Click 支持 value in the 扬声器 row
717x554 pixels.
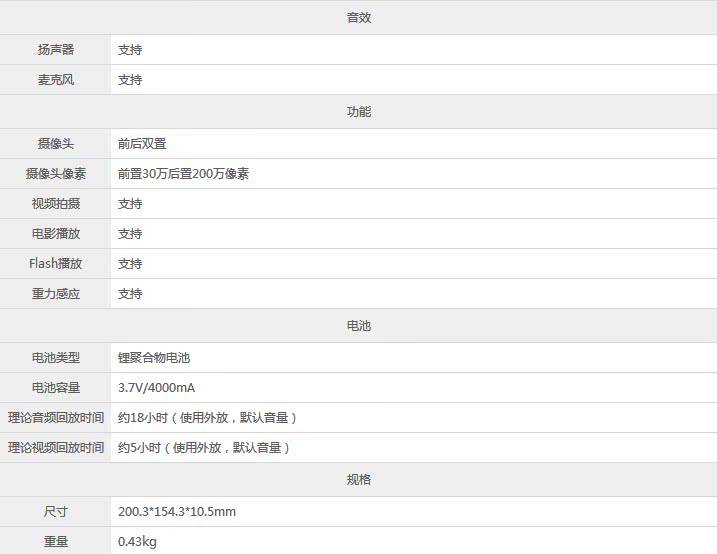[x=130, y=49]
